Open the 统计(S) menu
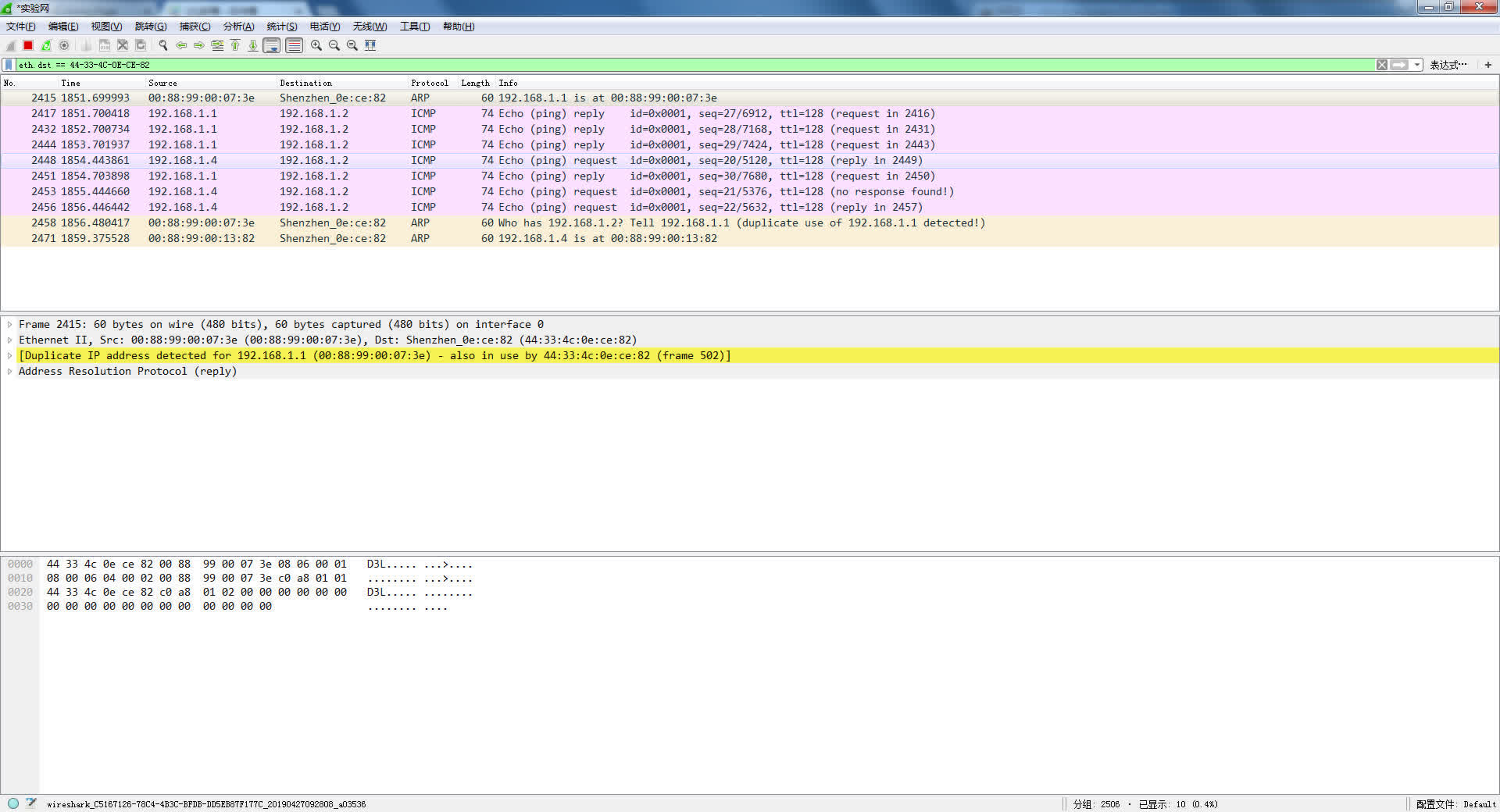The height and width of the screenshot is (812, 1500). coord(281,27)
